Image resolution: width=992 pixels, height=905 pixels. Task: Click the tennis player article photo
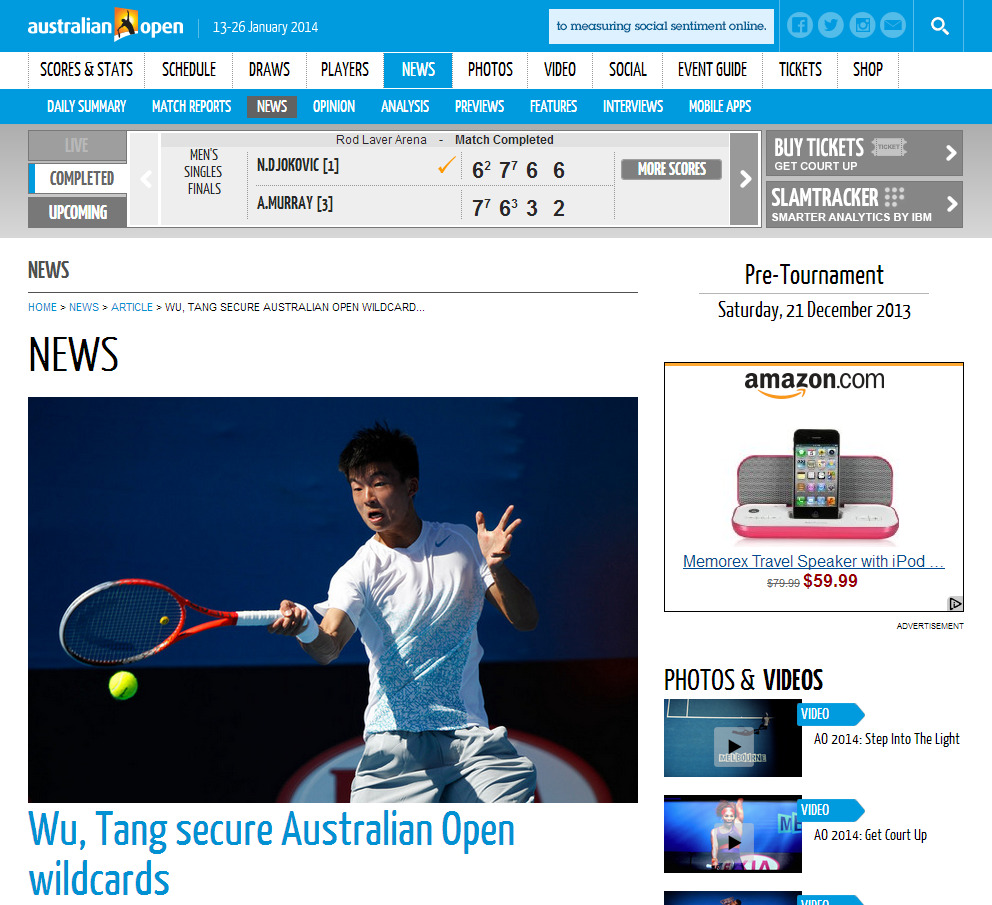pyautogui.click(x=333, y=600)
